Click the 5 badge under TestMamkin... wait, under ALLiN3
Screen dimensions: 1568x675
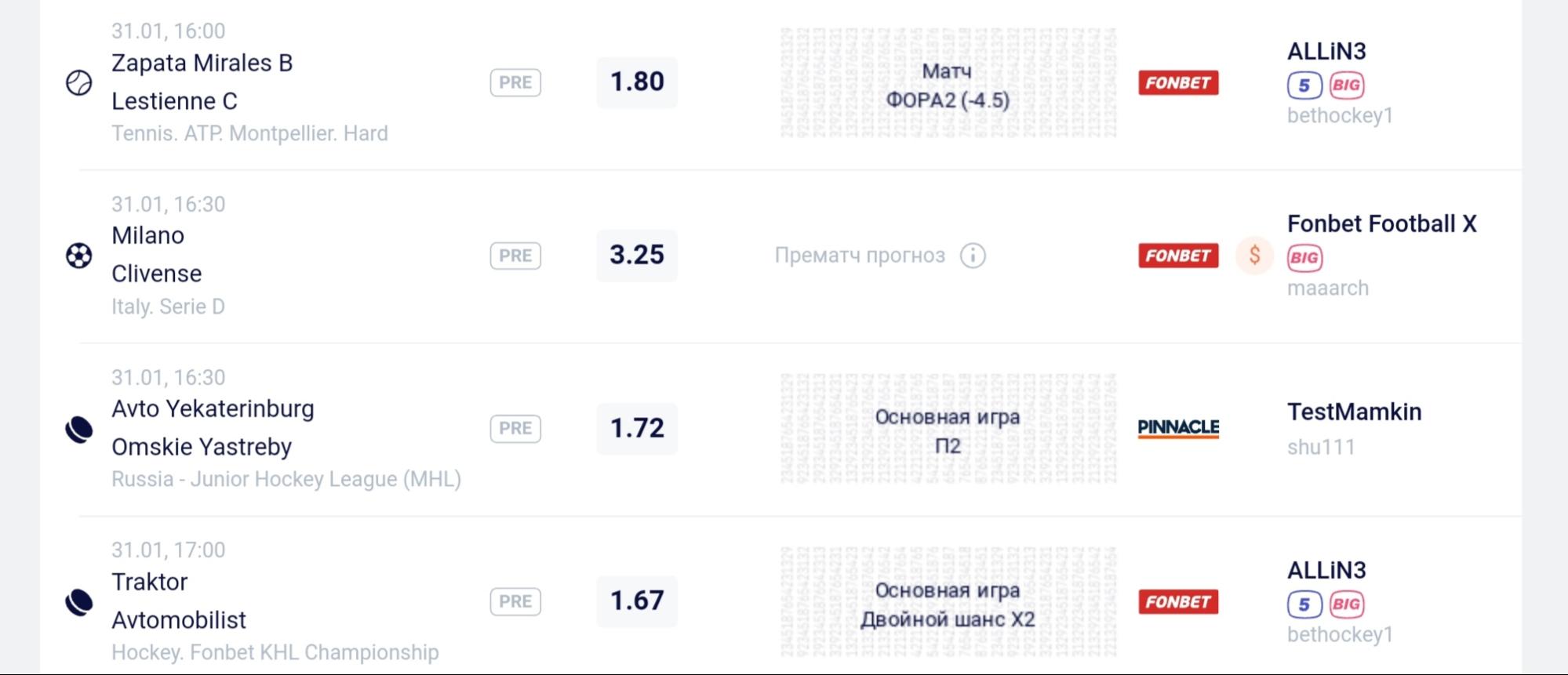click(x=1304, y=85)
